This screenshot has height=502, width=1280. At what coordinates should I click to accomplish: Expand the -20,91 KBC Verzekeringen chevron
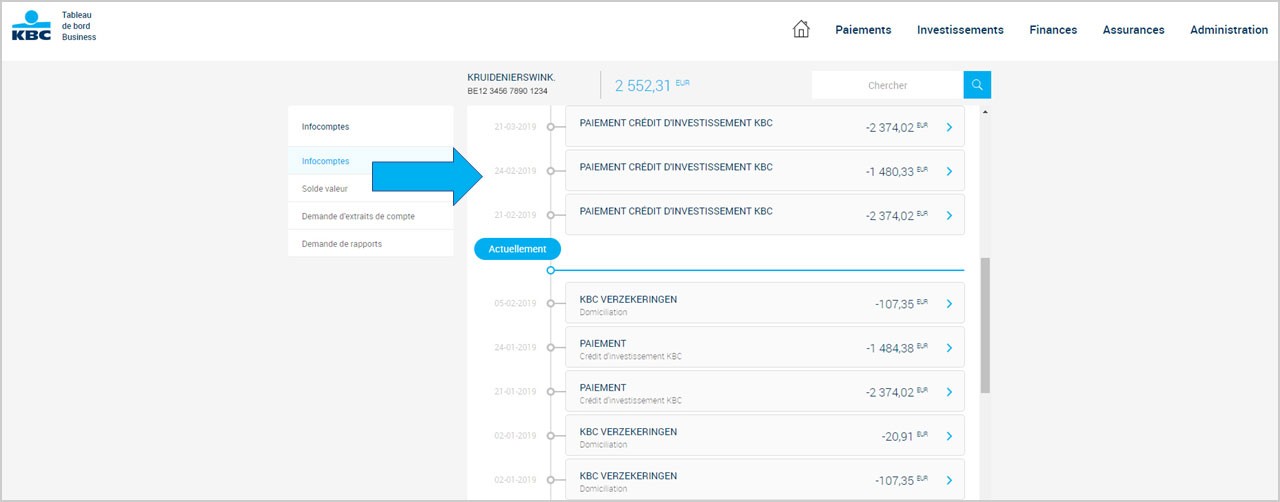coord(949,436)
